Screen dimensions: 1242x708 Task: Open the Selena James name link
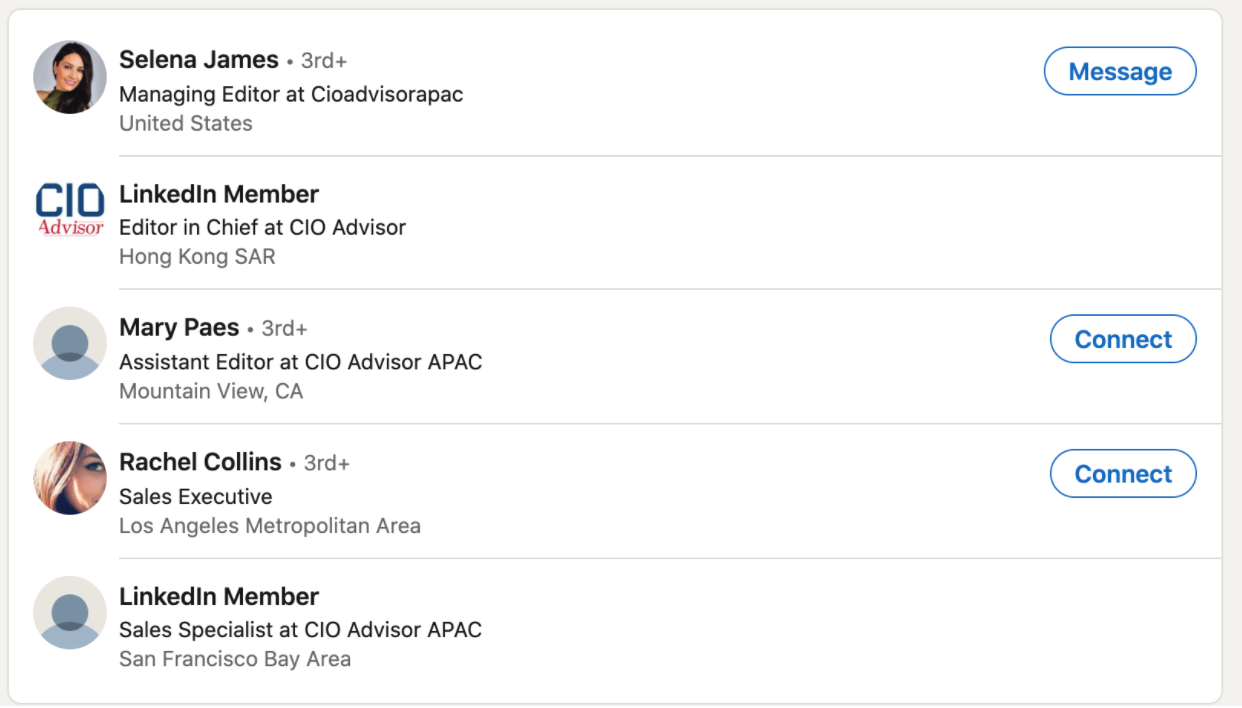pyautogui.click(x=199, y=59)
